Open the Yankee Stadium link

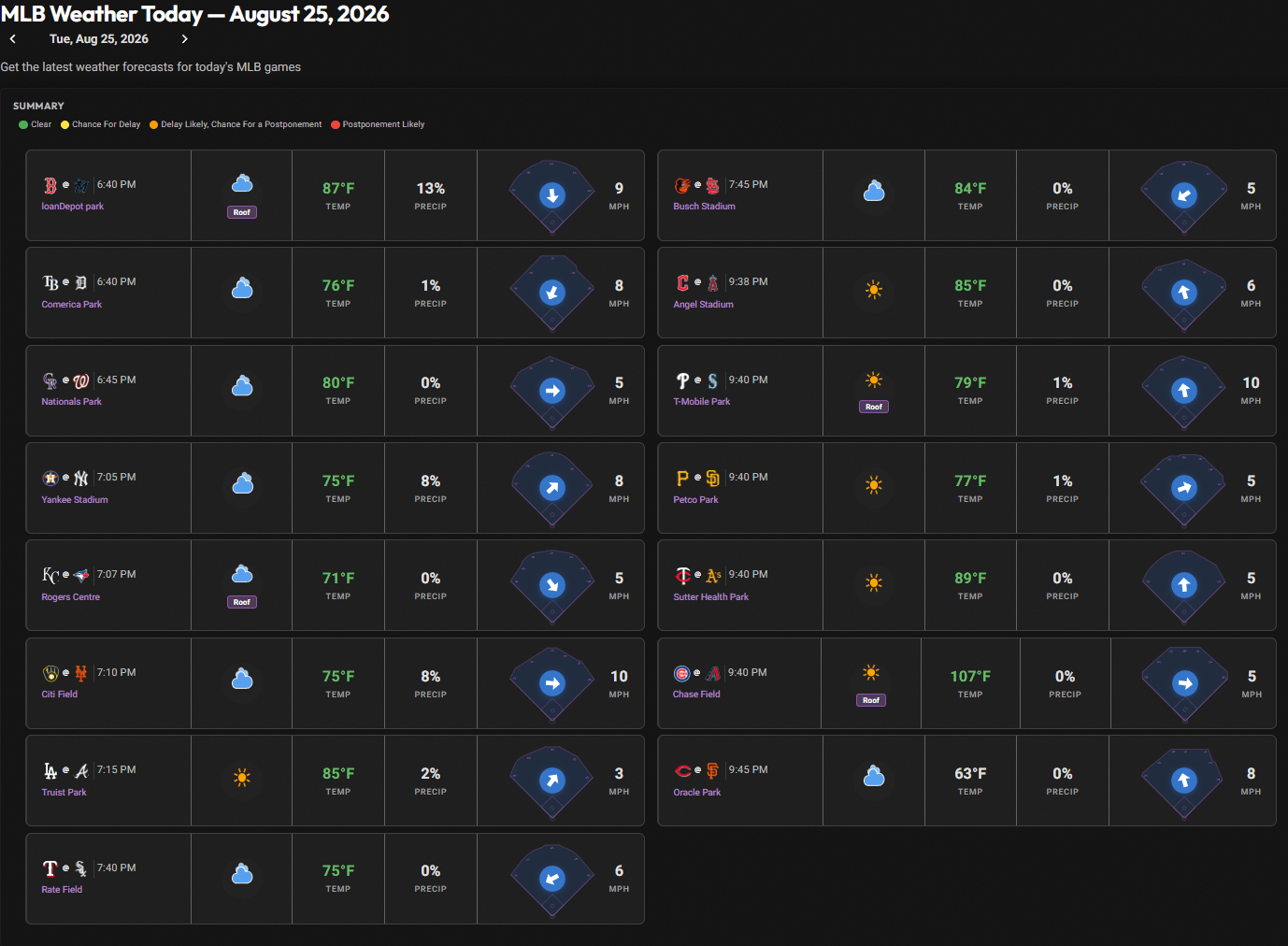pyautogui.click(x=75, y=500)
